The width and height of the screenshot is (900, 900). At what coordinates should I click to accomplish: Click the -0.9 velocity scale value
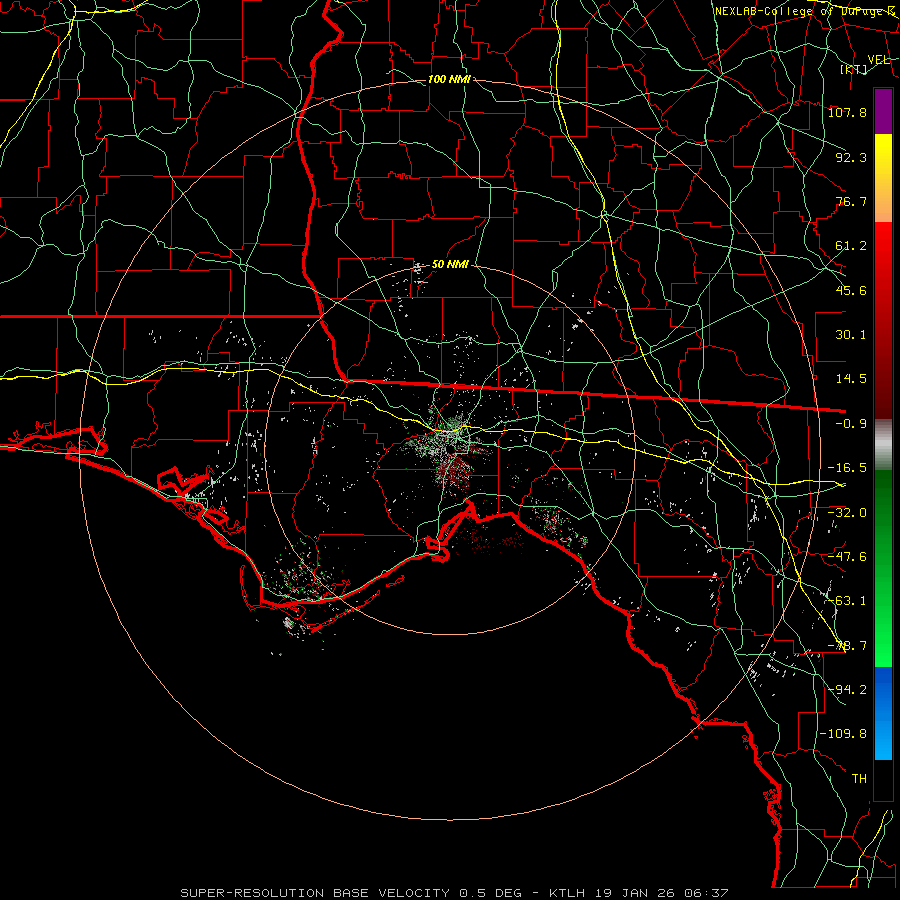(851, 424)
